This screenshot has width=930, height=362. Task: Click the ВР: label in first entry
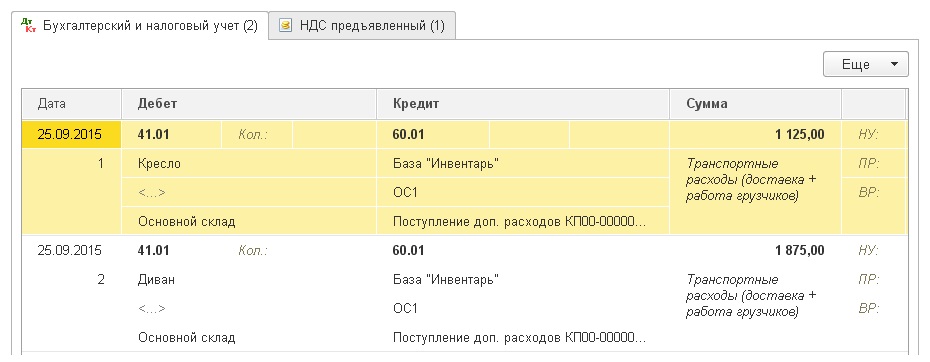click(x=868, y=193)
